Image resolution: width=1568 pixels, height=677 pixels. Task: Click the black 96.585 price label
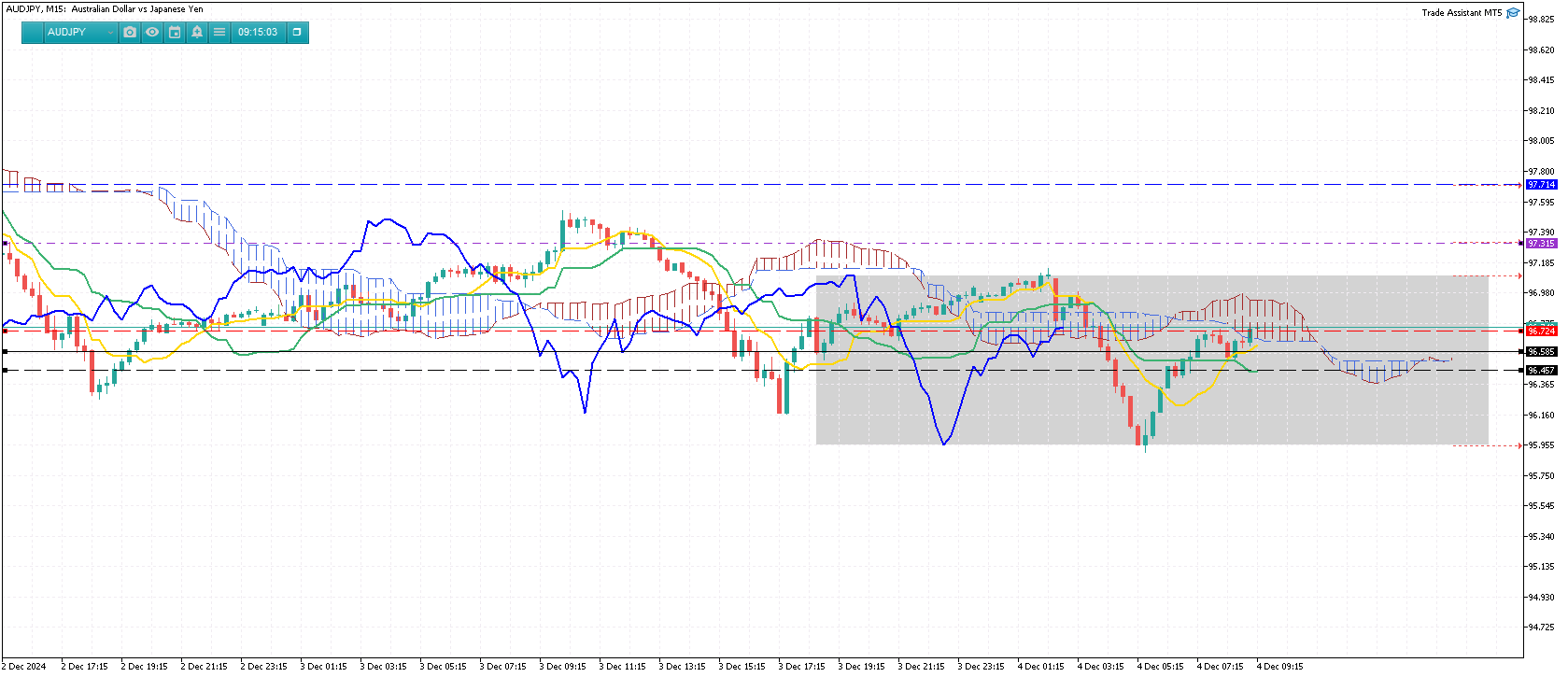point(1541,352)
